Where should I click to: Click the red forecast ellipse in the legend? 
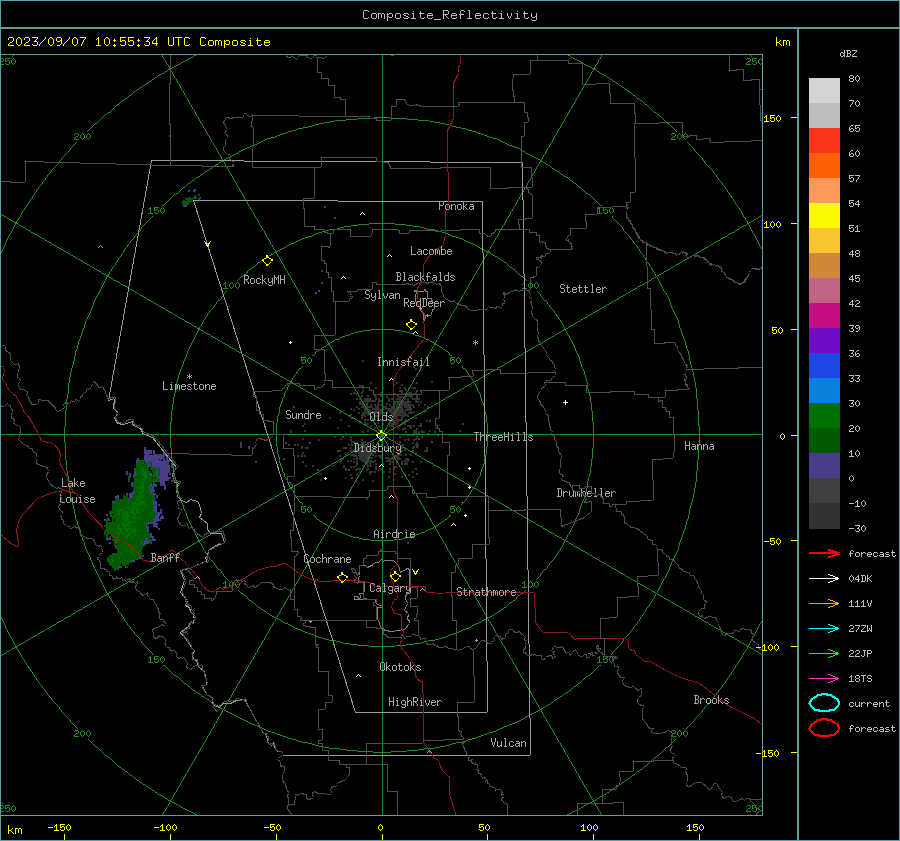pos(824,728)
